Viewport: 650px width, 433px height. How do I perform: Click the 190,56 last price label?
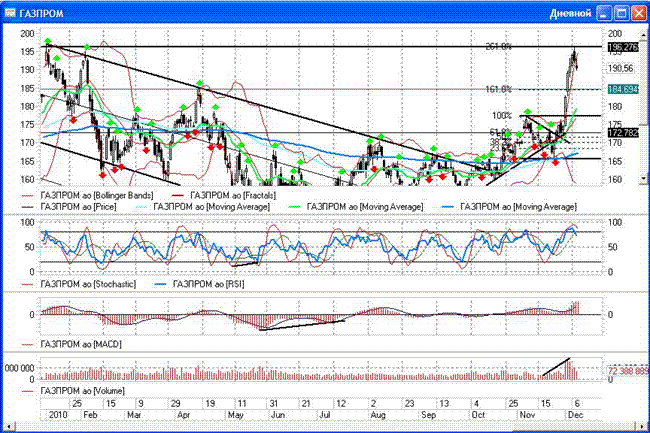[621, 68]
